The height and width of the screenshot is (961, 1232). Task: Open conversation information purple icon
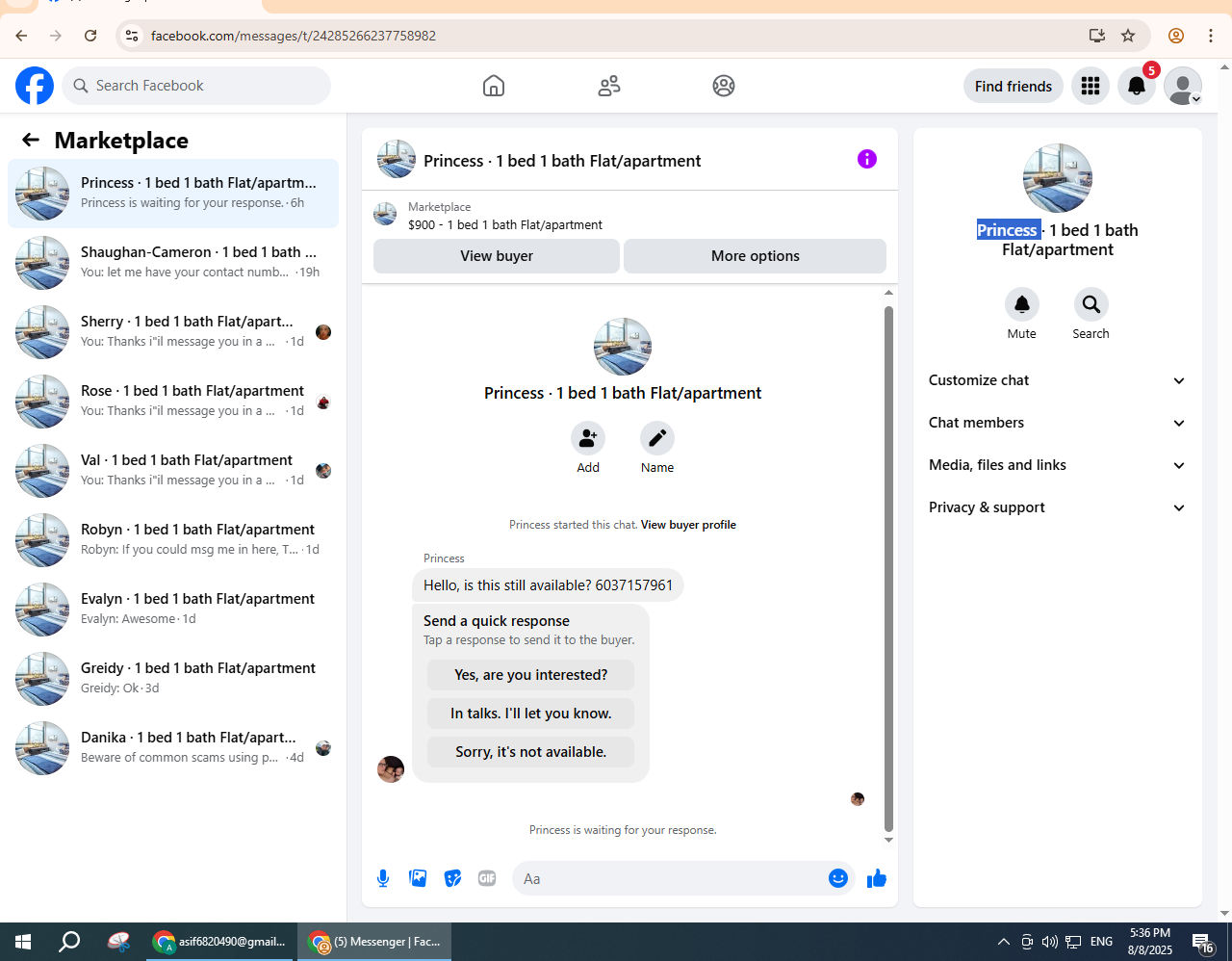coord(867,159)
